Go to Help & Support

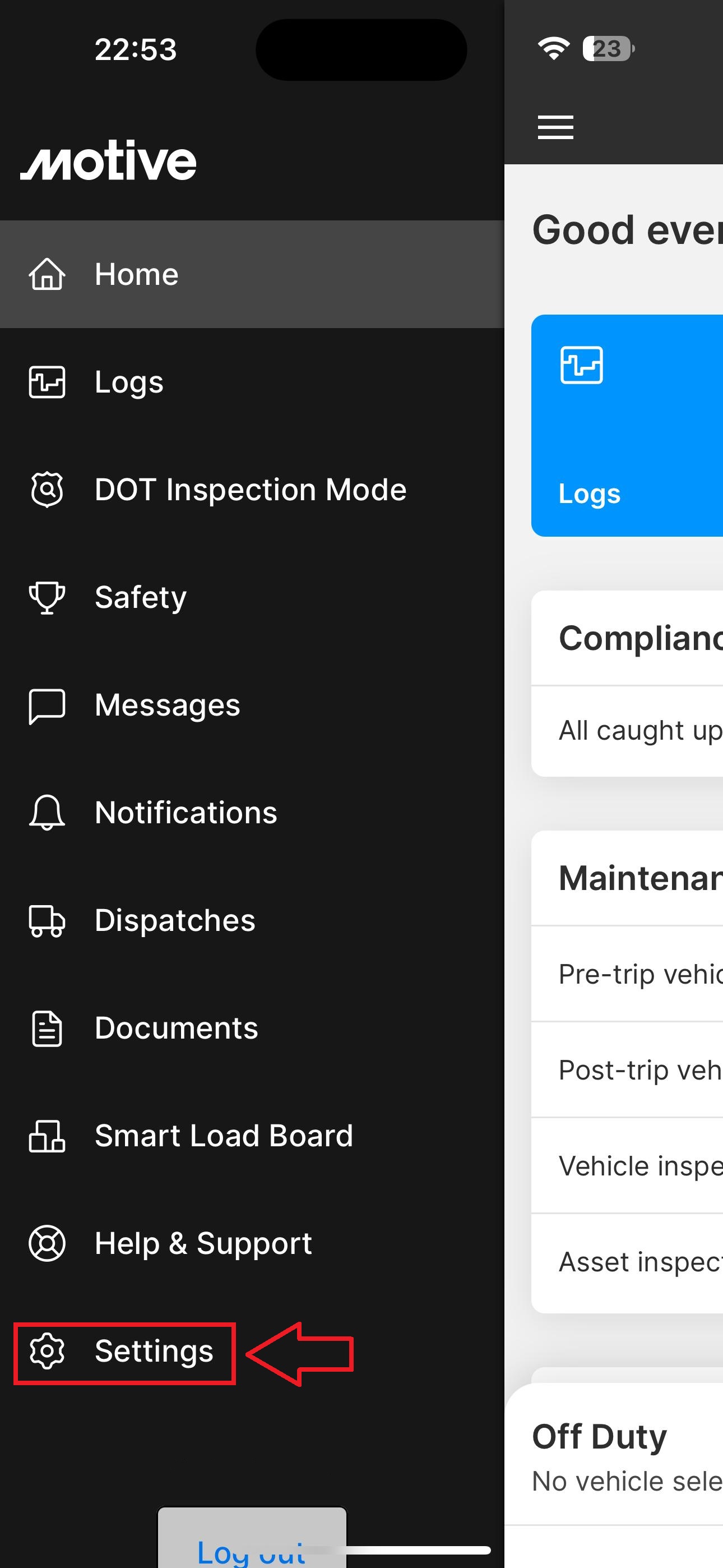[x=203, y=1243]
